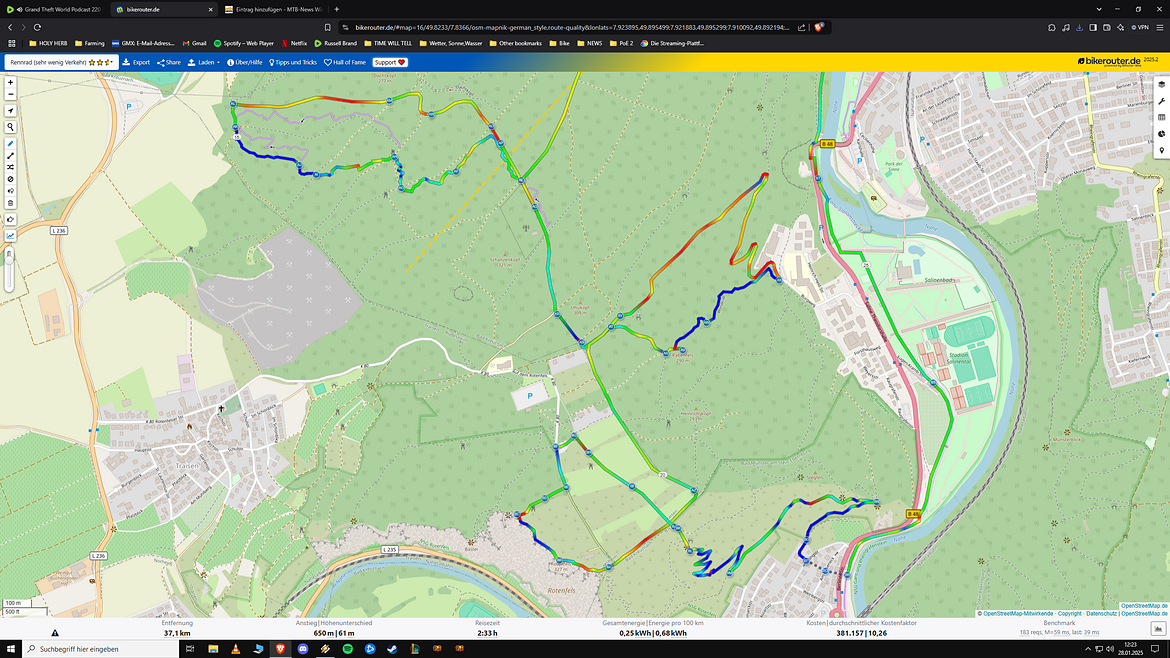Open the Netflix bookmark
The image size is (1170, 658).
[x=294, y=43]
